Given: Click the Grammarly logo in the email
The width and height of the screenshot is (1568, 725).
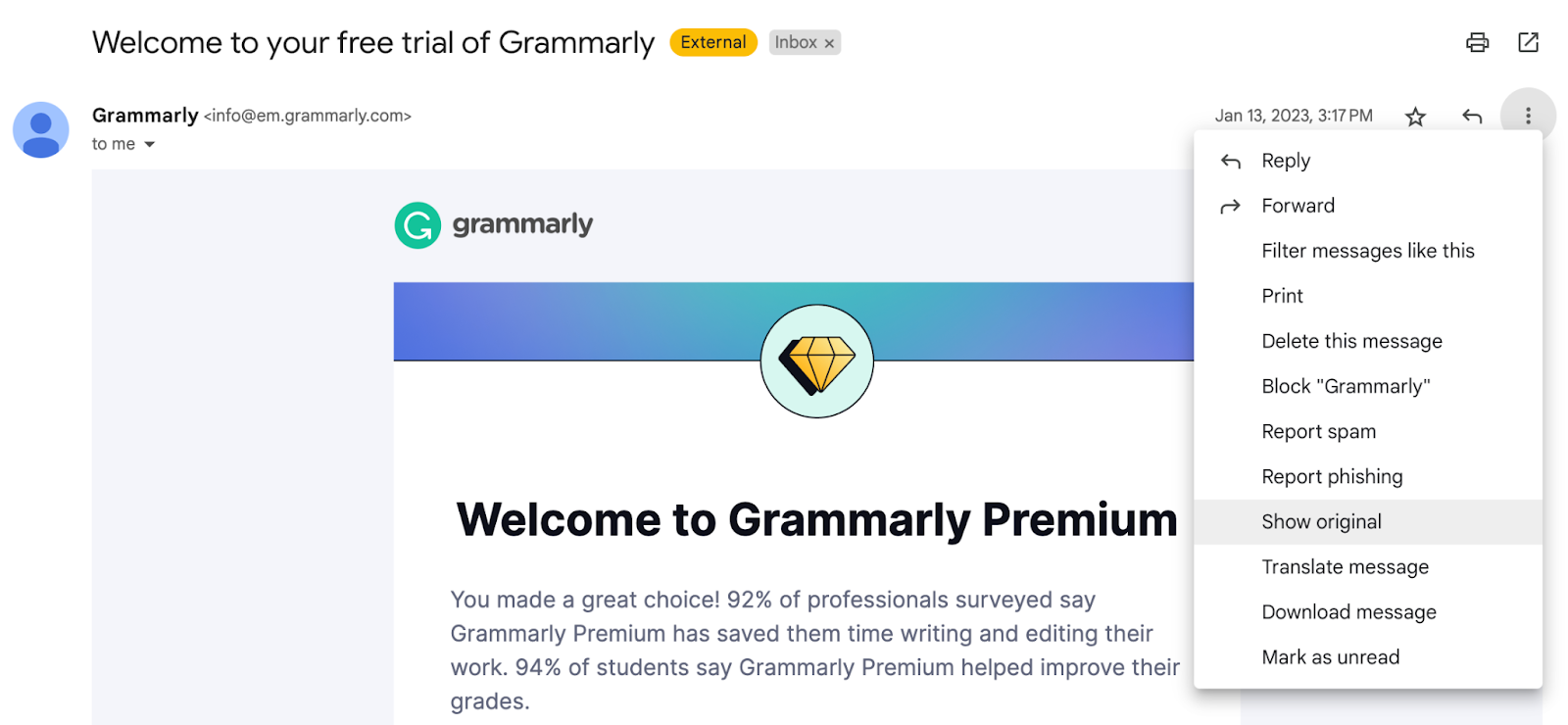Looking at the screenshot, I should (494, 224).
